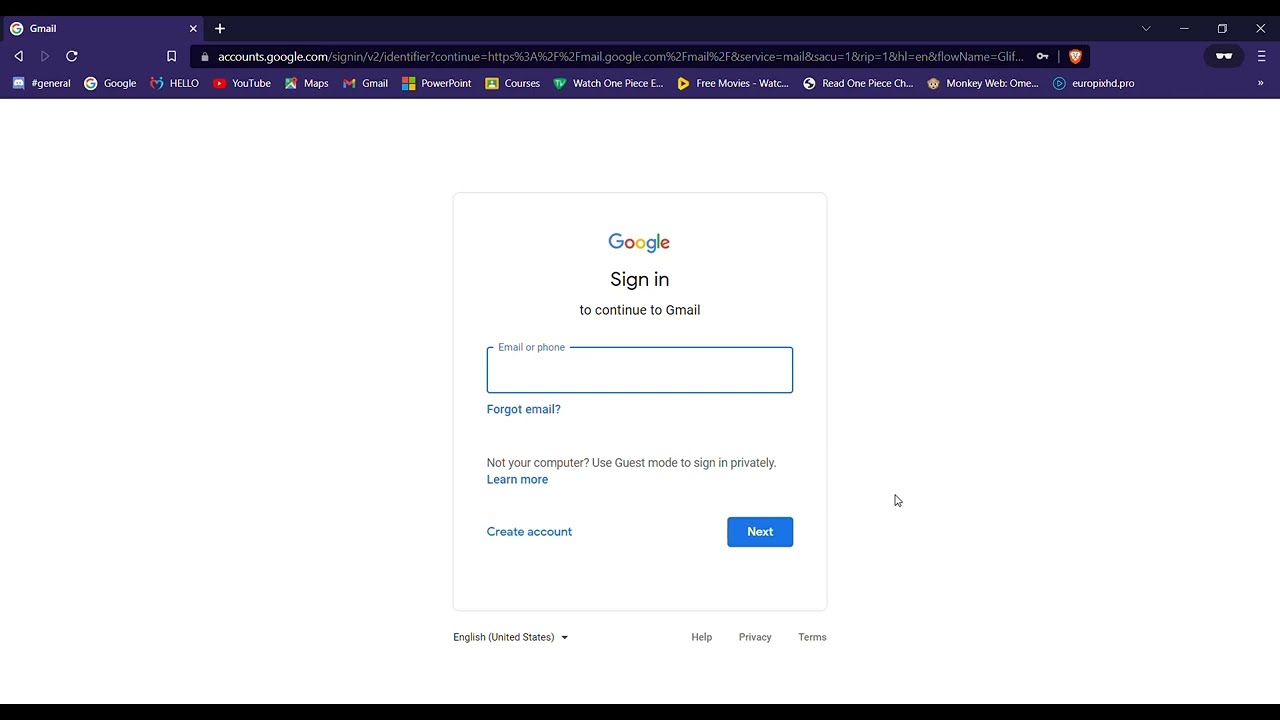Click the site lock icon in the address bar
This screenshot has width=1280, height=720.
pos(205,57)
